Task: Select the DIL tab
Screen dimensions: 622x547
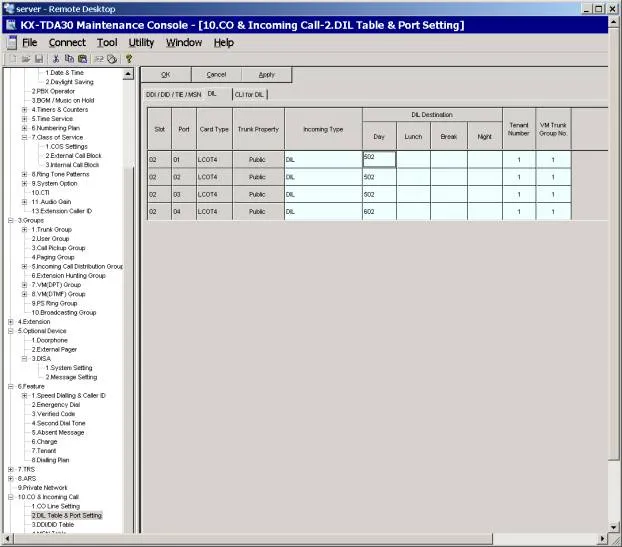Action: pos(212,94)
